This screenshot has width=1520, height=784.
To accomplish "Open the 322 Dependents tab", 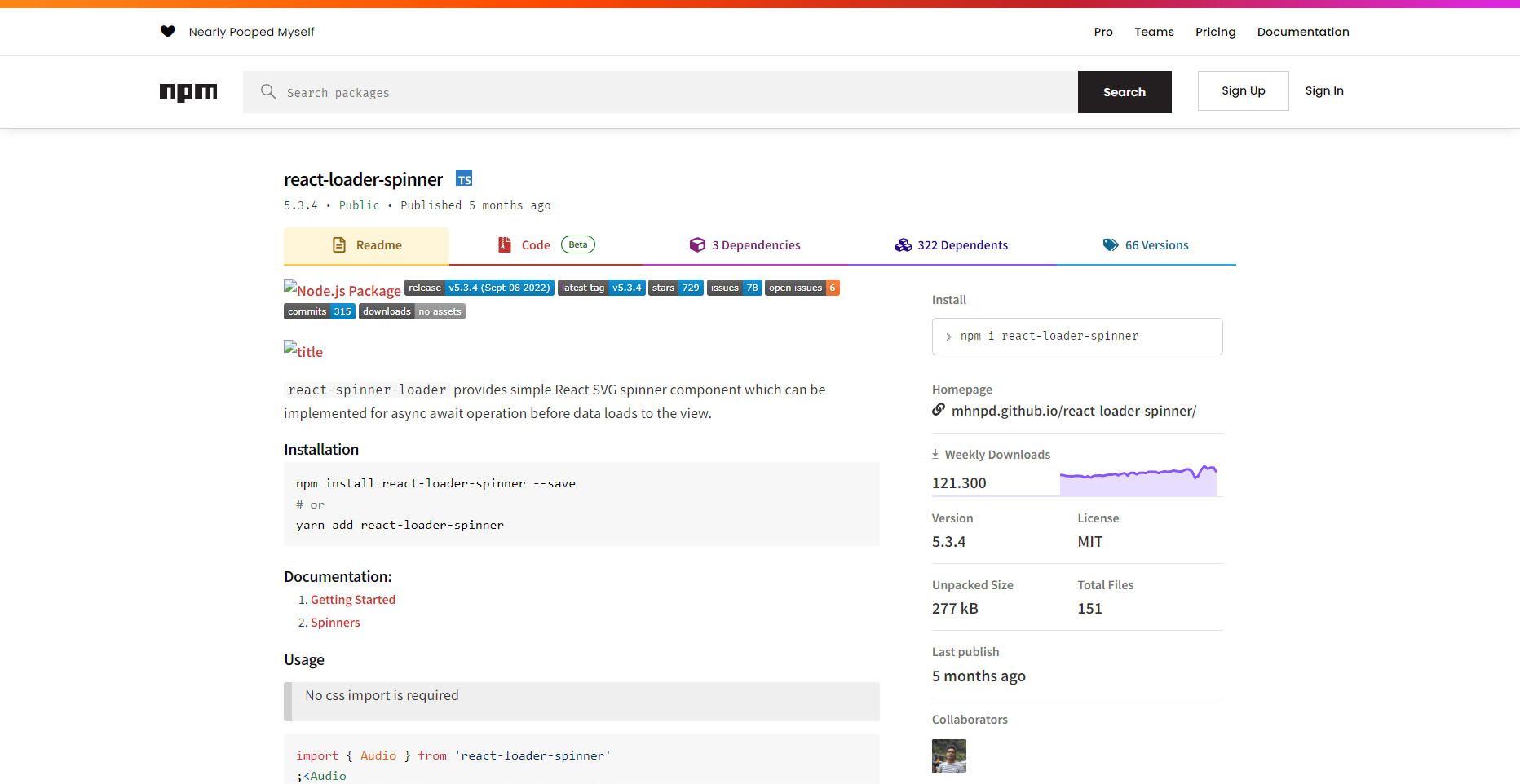I will [x=952, y=245].
